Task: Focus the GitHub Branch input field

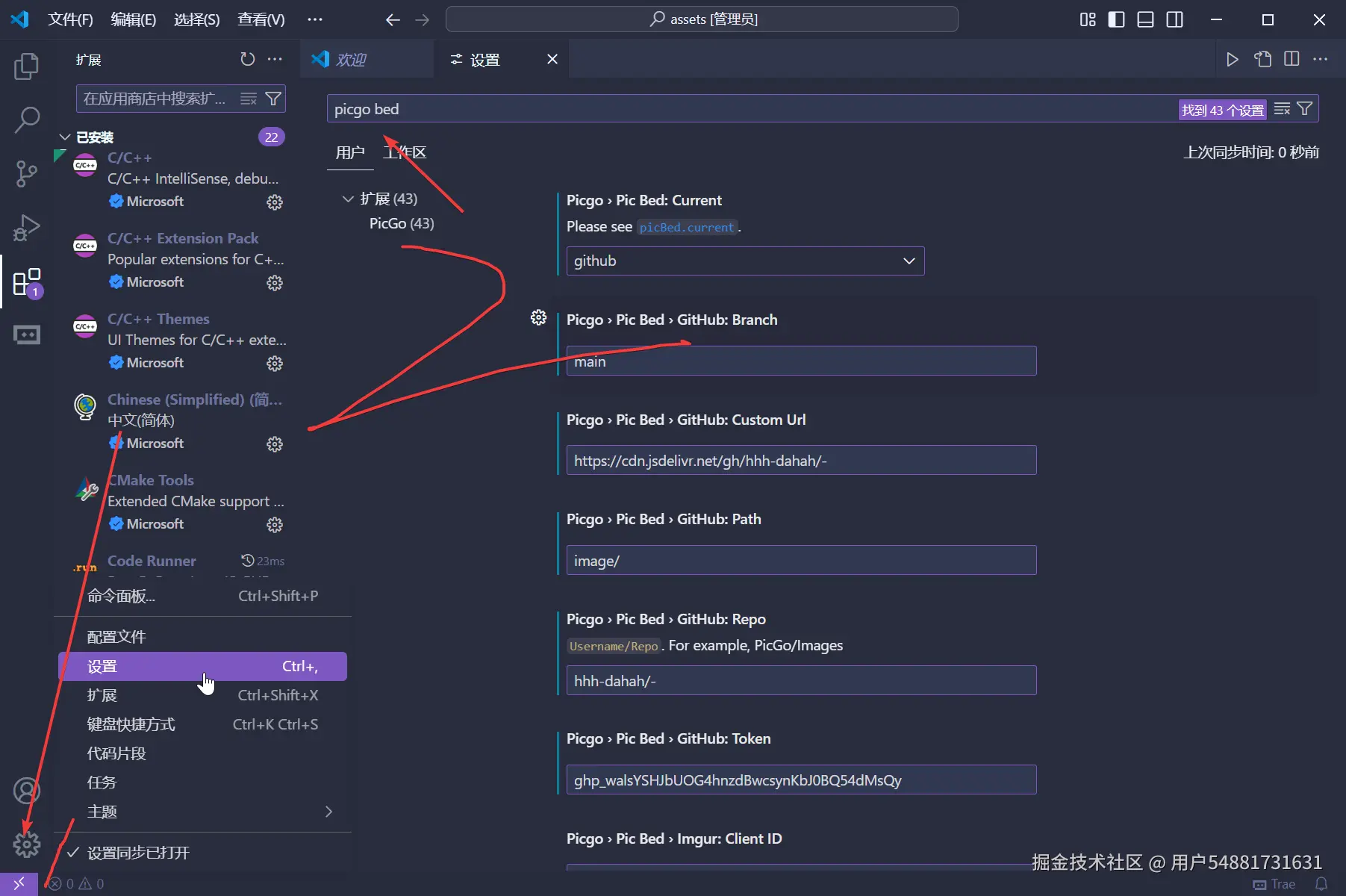Action: (x=801, y=361)
